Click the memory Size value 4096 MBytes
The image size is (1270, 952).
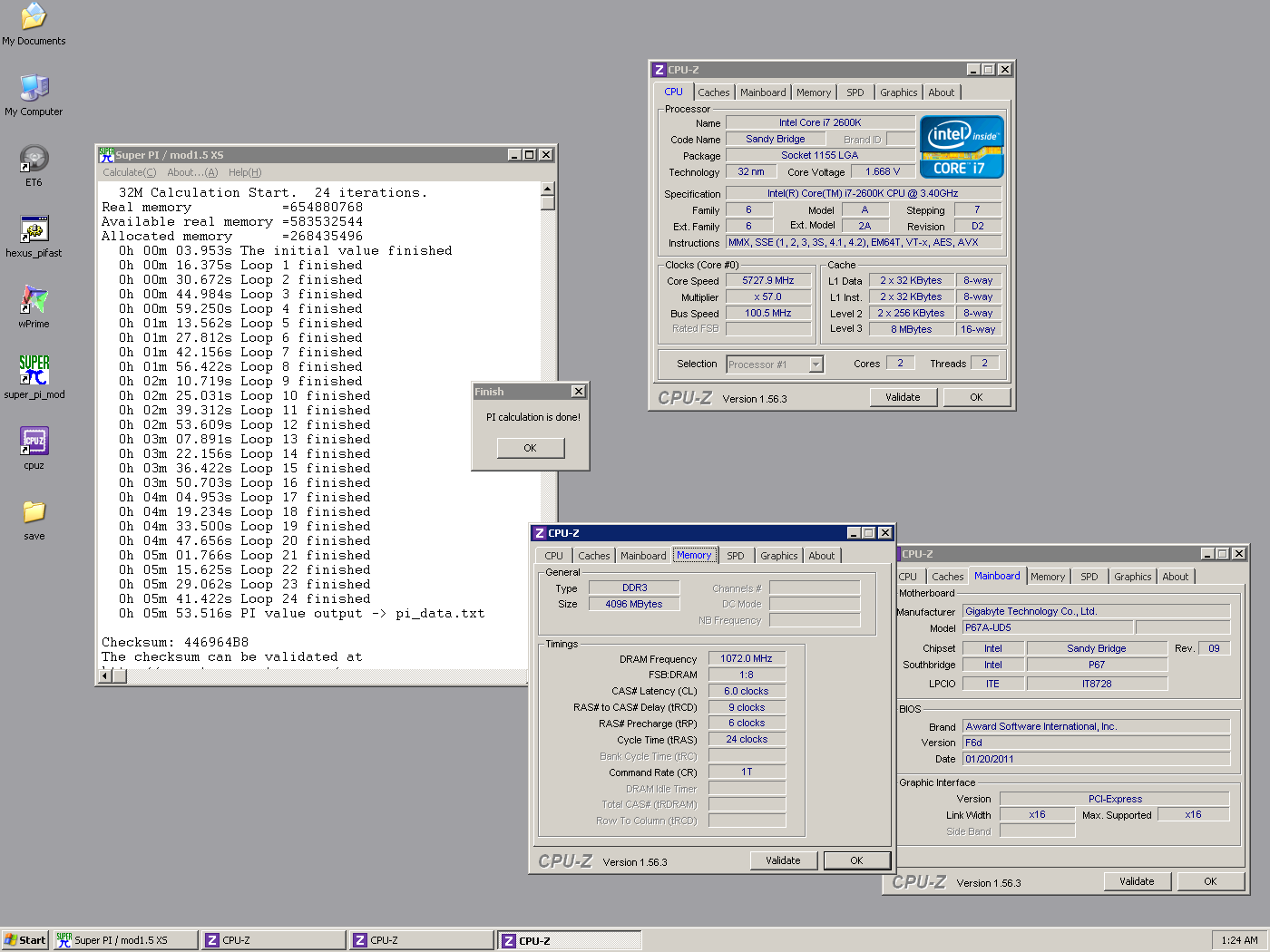click(634, 604)
